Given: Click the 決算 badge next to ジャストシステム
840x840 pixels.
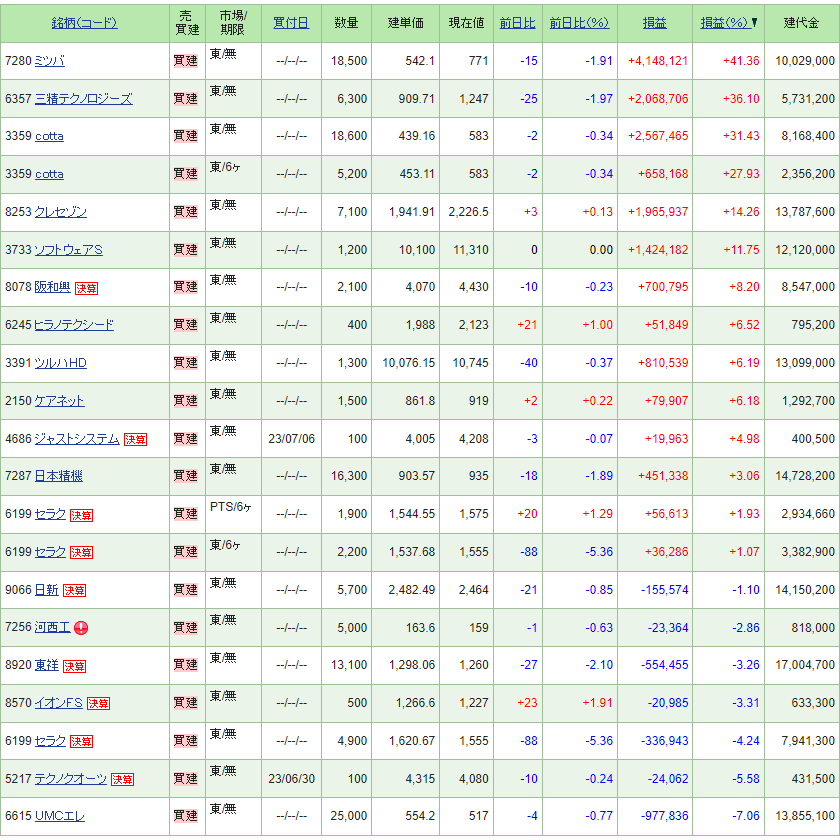Looking at the screenshot, I should click(x=135, y=440).
